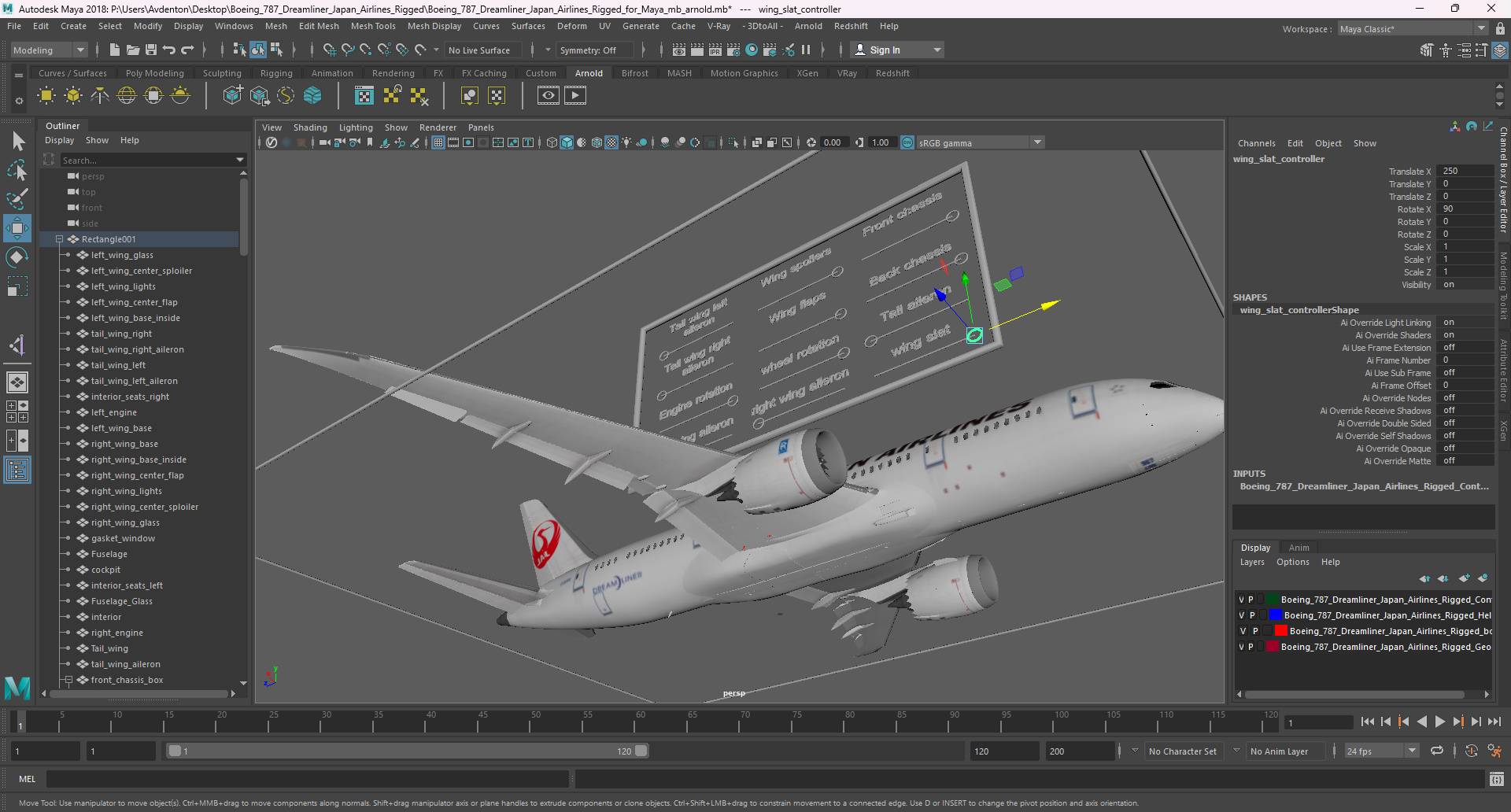The image size is (1511, 812).
Task: Open the viewport Shading menu
Action: coord(310,127)
